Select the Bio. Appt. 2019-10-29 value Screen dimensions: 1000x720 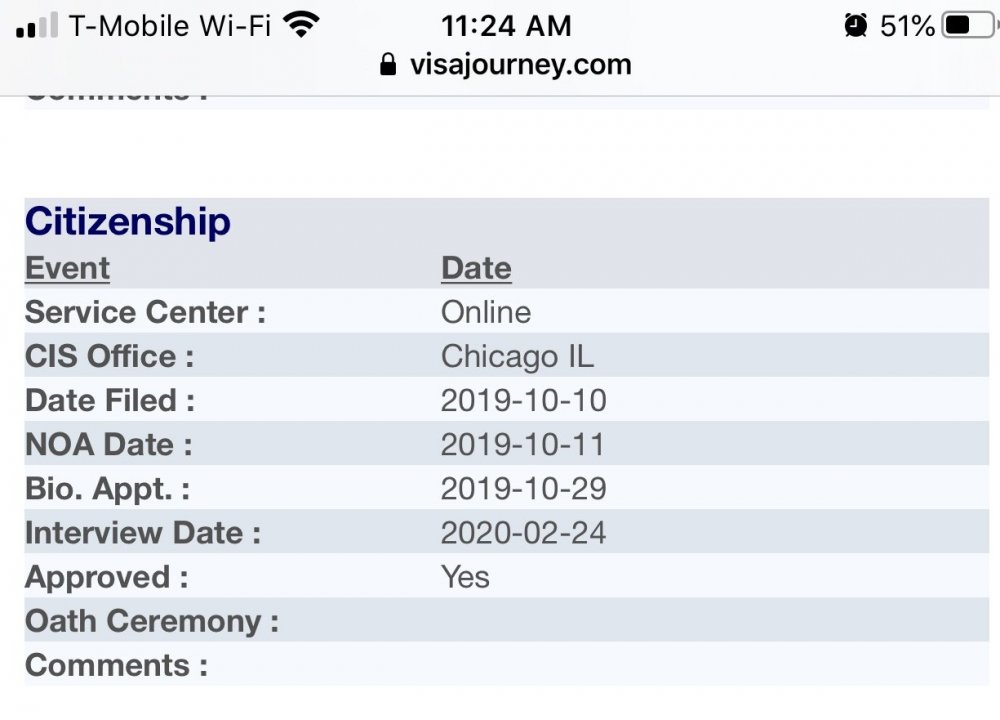(524, 489)
